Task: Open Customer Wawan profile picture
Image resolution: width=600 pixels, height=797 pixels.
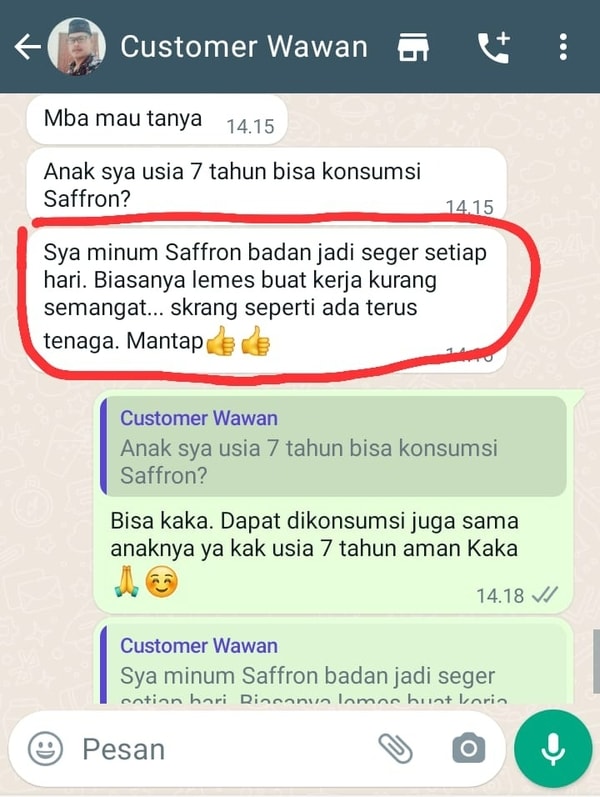Action: coord(77,47)
